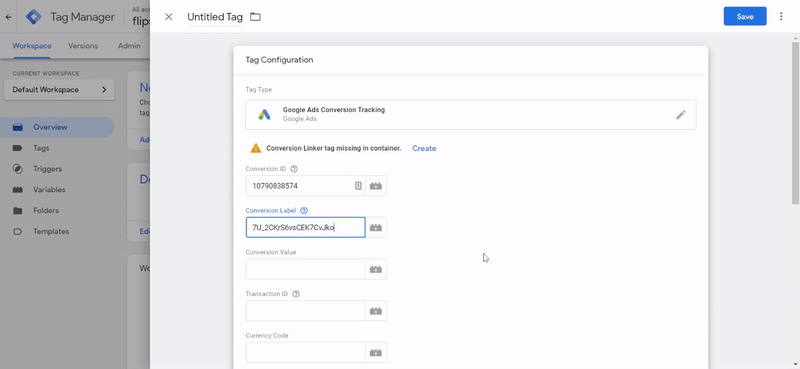800x369 pixels.
Task: Click the Triggers circle icon in sidebar
Action: coord(17,169)
